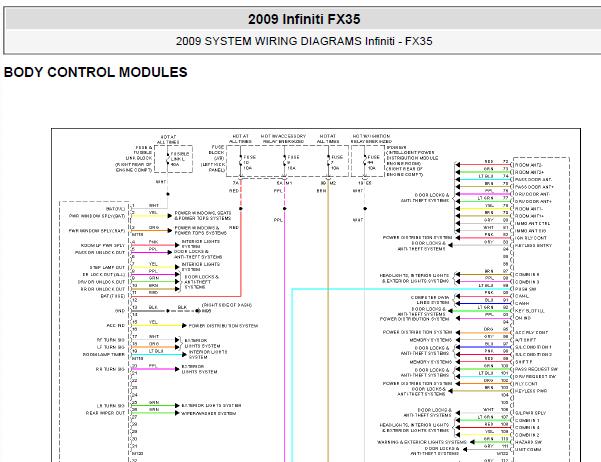Image resolution: width=601 pixels, height=462 pixels.
Task: Click the 'DRV DOOR ANT+' pin label
Action: coord(533,201)
